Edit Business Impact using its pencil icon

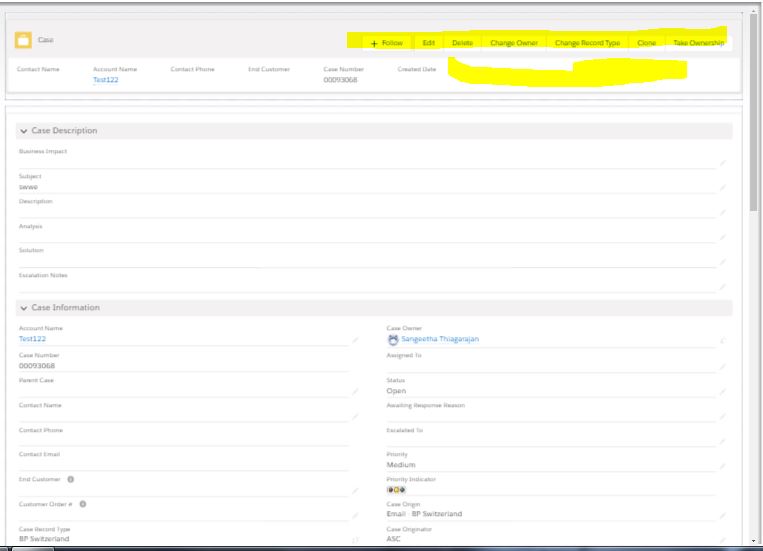click(722, 162)
